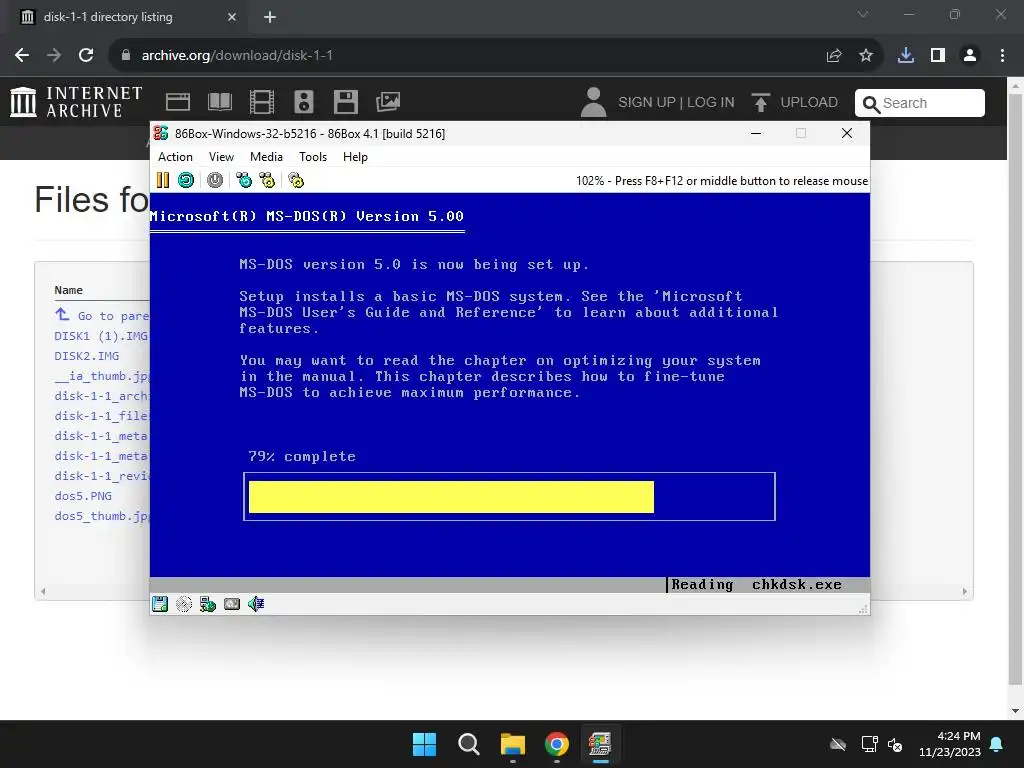Select the disk-1-1 directory listing tab

[129, 17]
